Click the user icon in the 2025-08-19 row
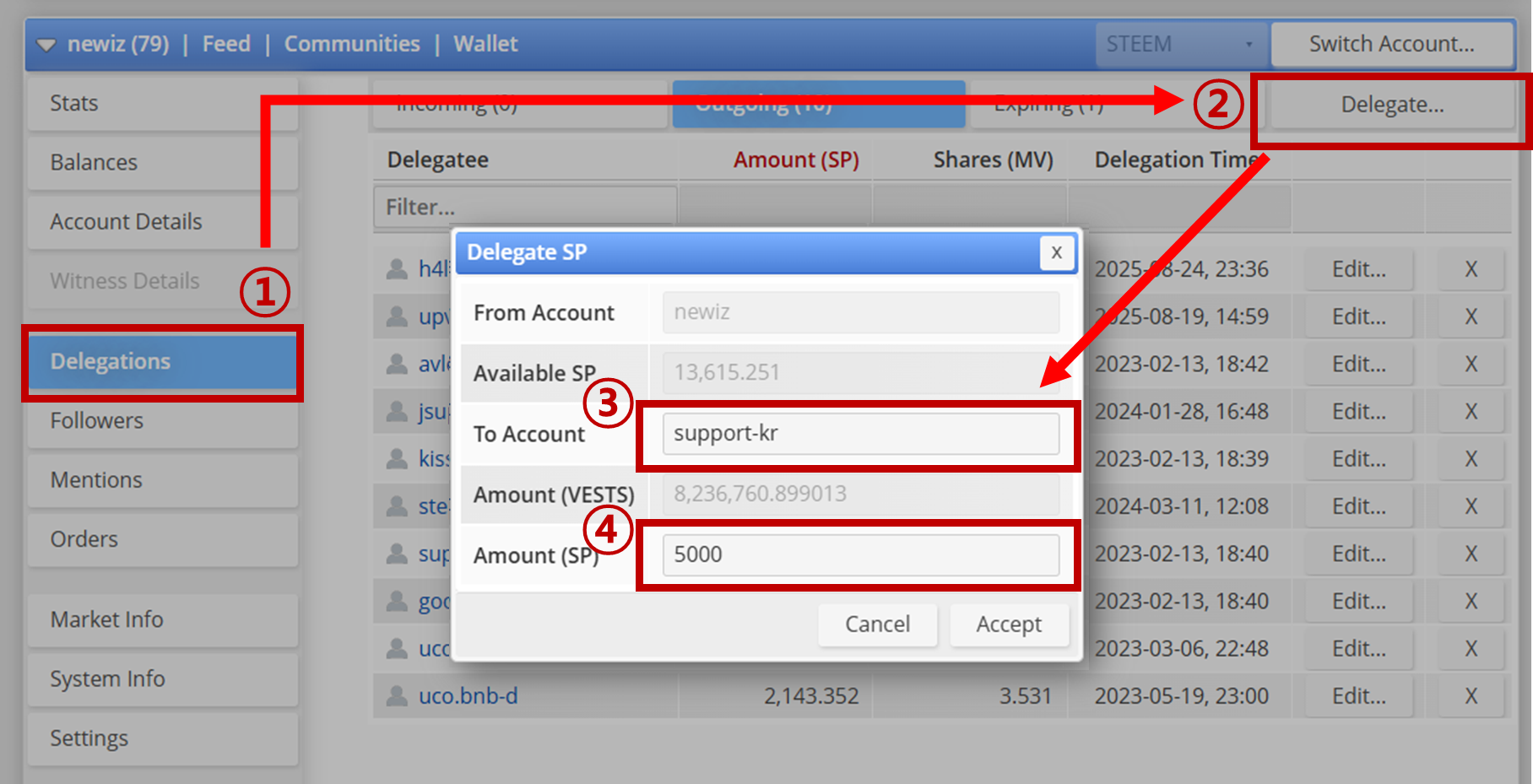The width and height of the screenshot is (1533, 784). (x=396, y=316)
